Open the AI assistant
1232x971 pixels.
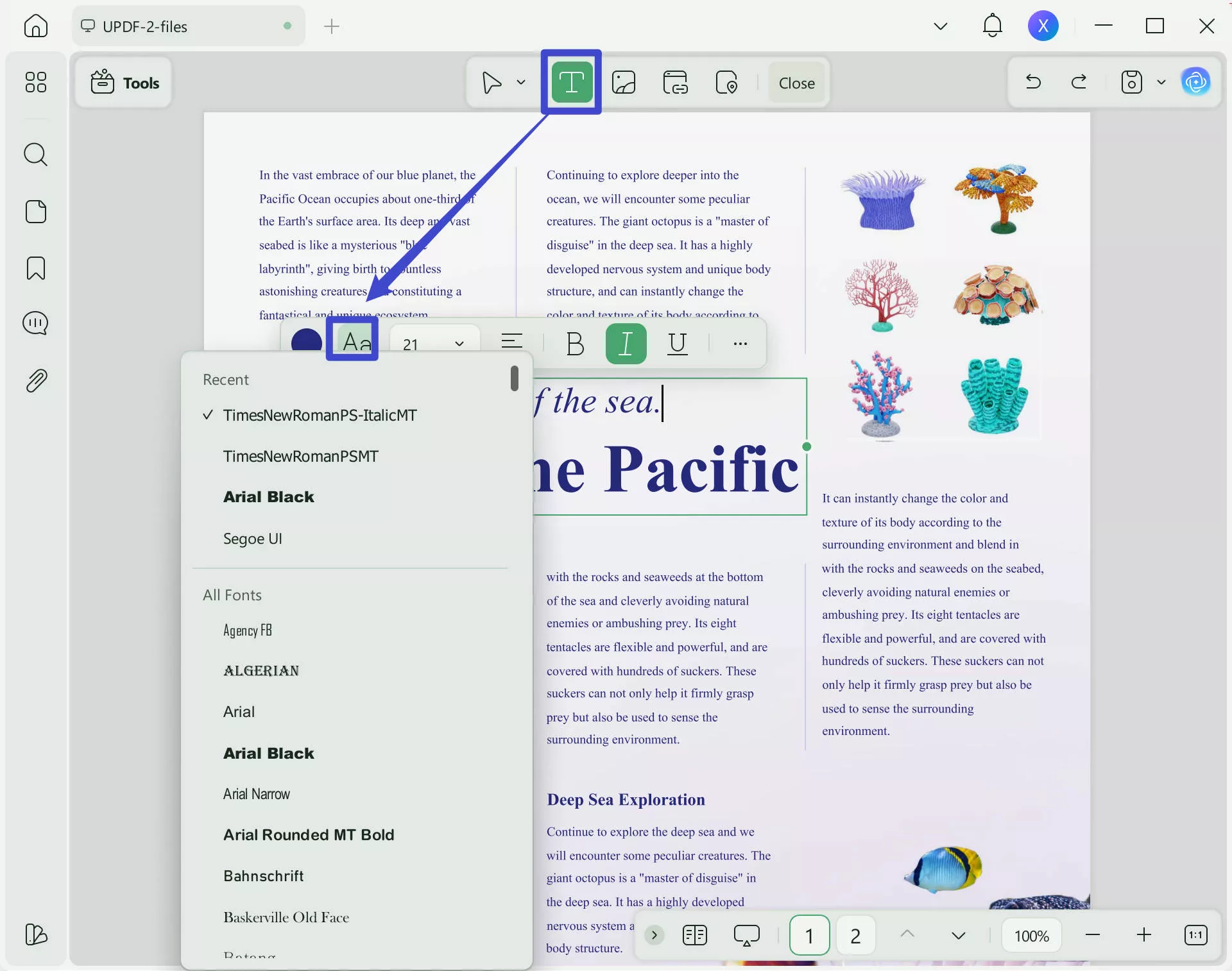click(1196, 82)
